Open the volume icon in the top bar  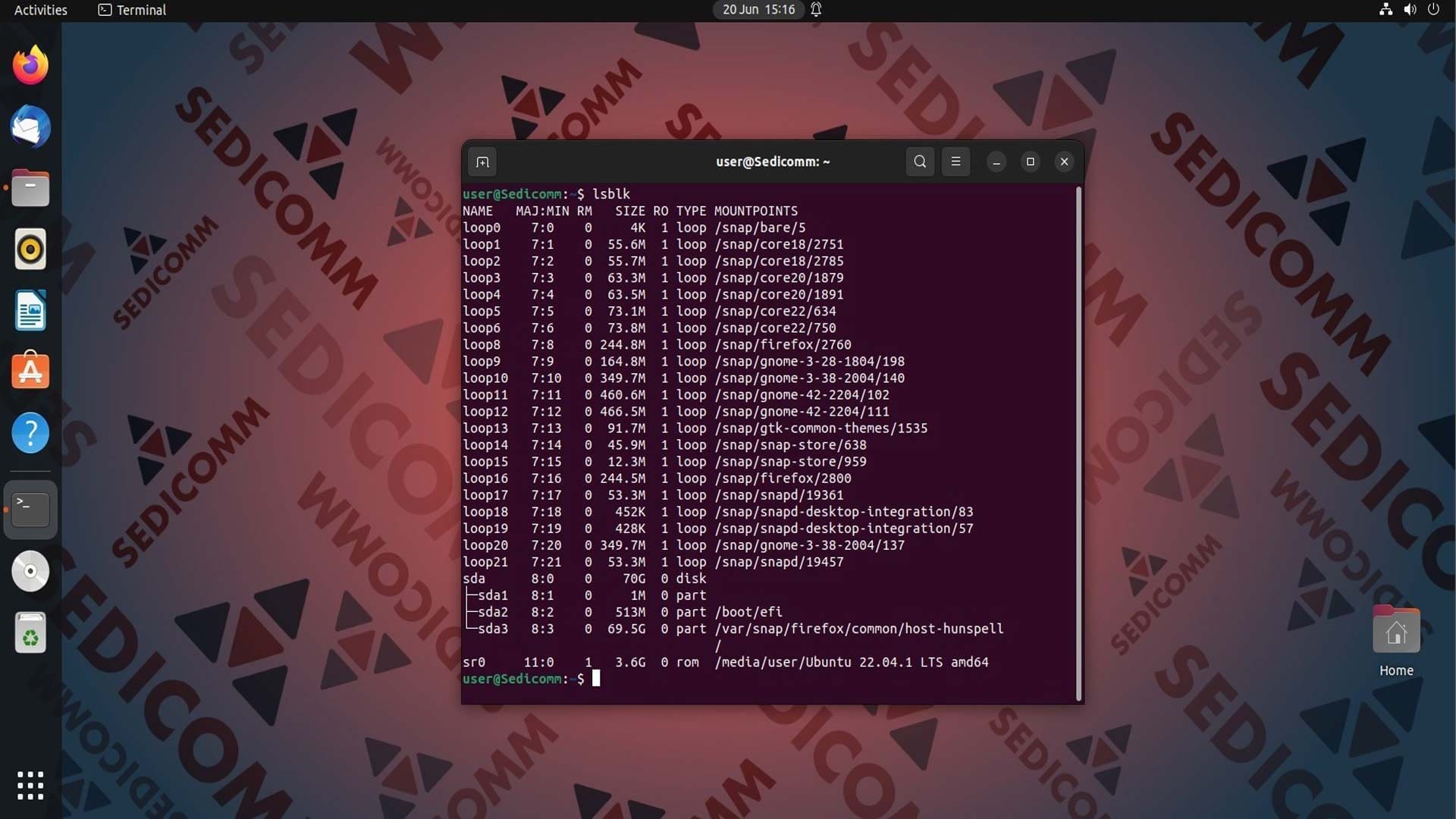[1410, 10]
